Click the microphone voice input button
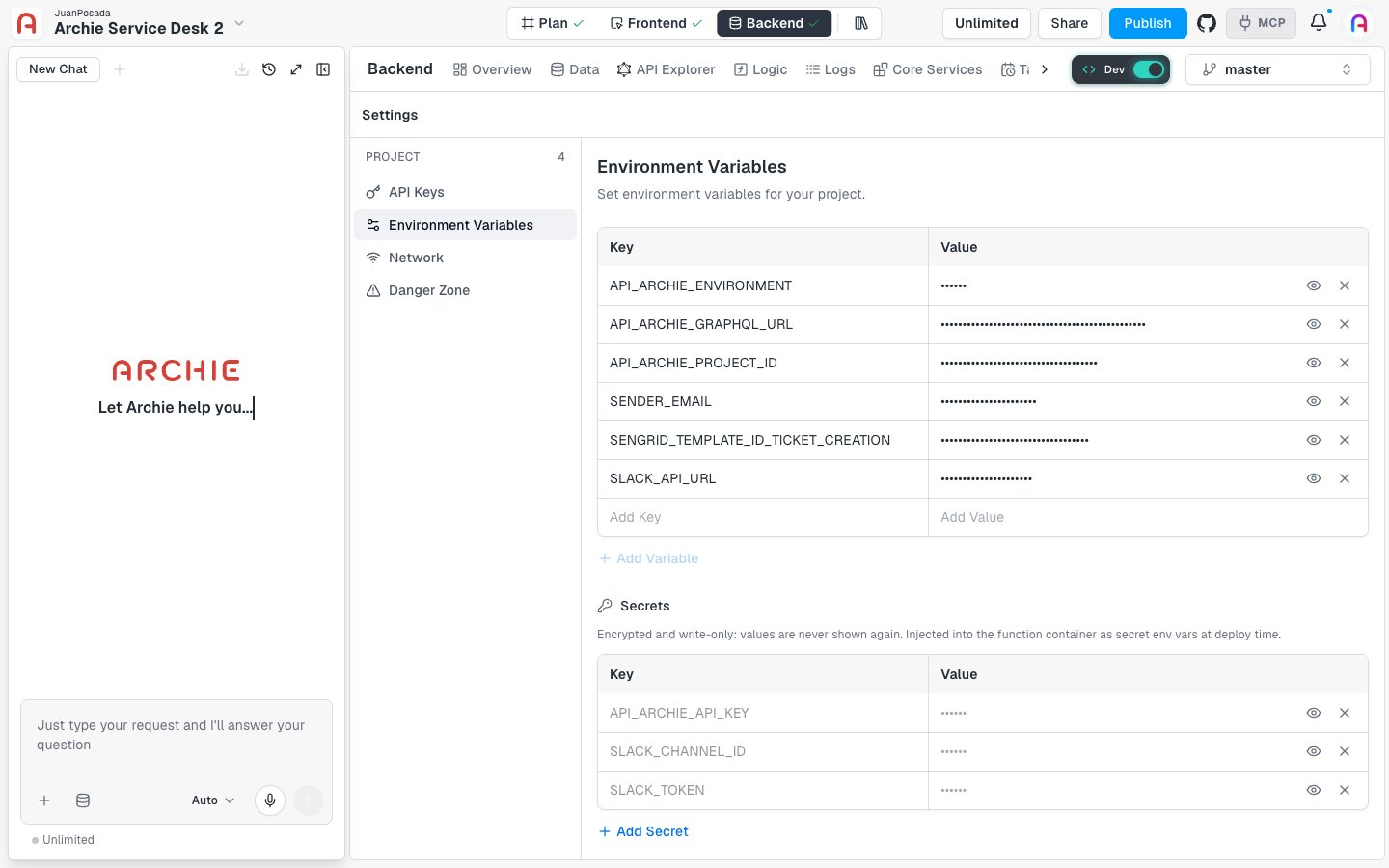The height and width of the screenshot is (868, 1389). 270,800
